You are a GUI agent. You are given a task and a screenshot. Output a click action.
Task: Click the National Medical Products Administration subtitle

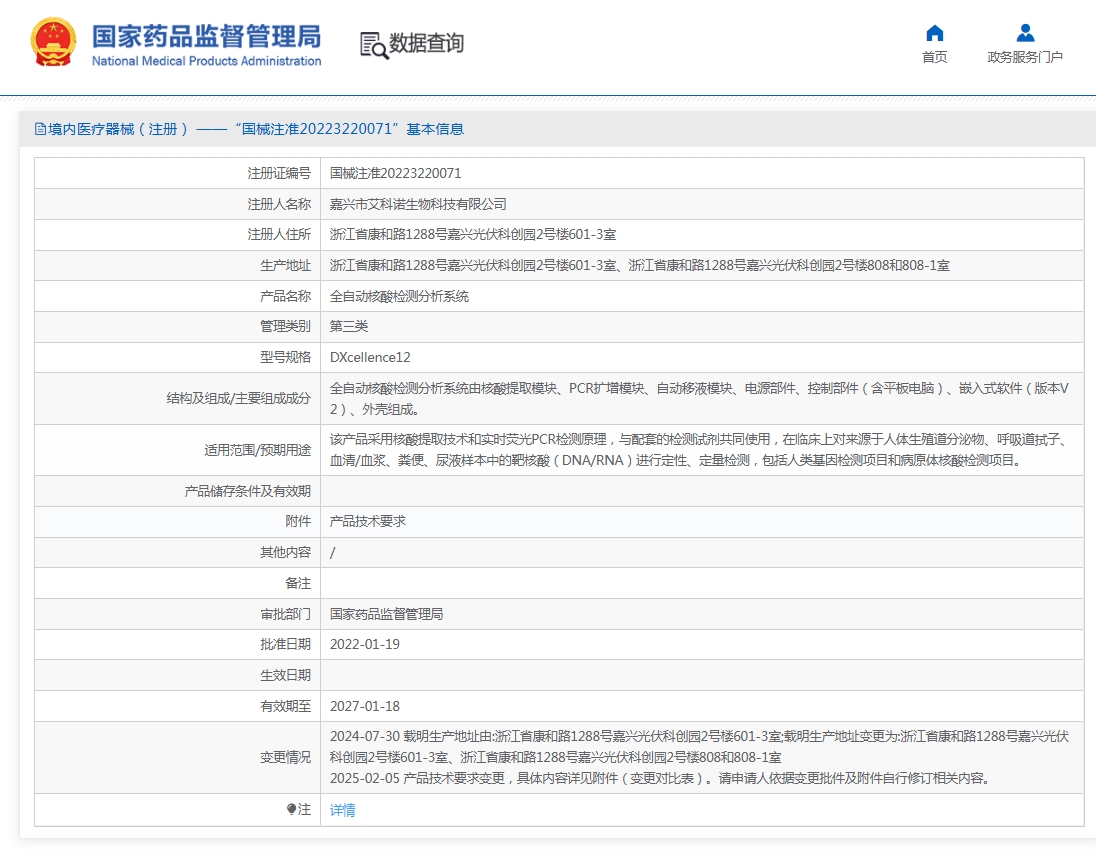(207, 62)
